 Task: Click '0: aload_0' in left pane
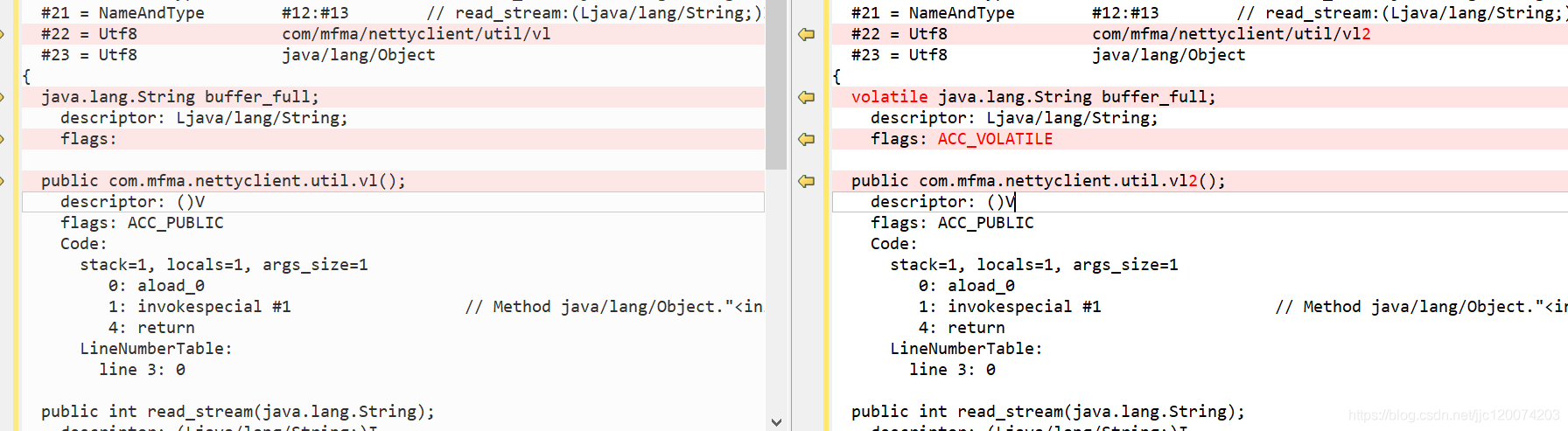click(x=157, y=286)
